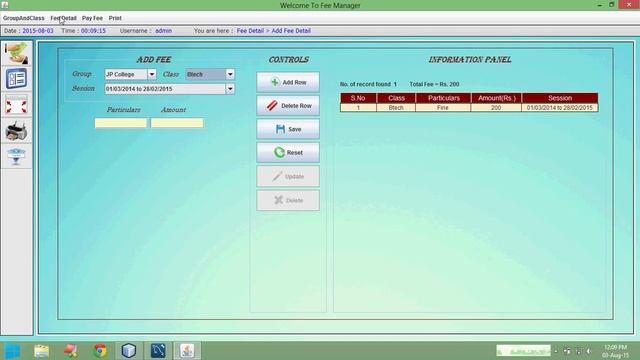The height and width of the screenshot is (360, 640).
Task: Click the Add Row button
Action: tap(288, 82)
